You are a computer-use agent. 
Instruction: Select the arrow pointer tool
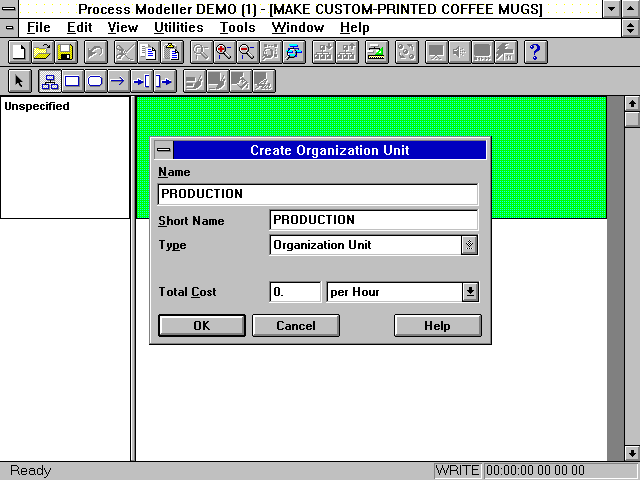click(x=20, y=81)
